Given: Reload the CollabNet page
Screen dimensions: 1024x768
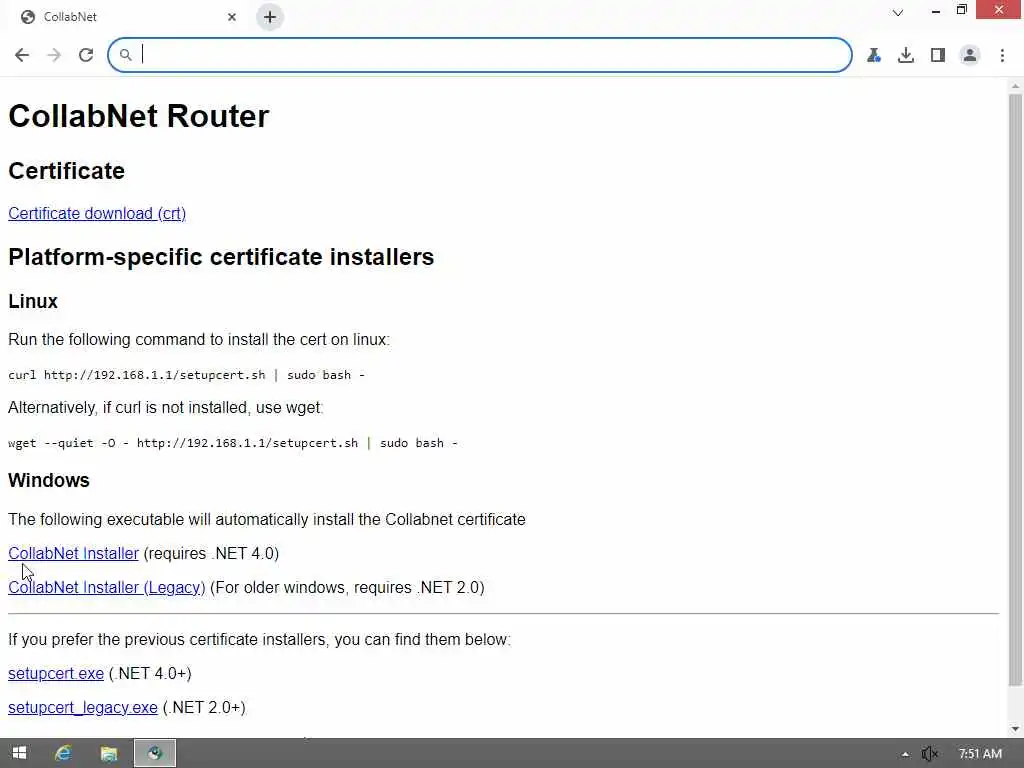Looking at the screenshot, I should 86,55.
